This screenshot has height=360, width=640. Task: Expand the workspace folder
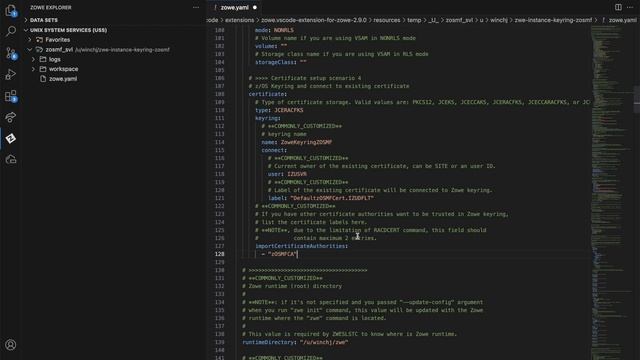click(33, 69)
